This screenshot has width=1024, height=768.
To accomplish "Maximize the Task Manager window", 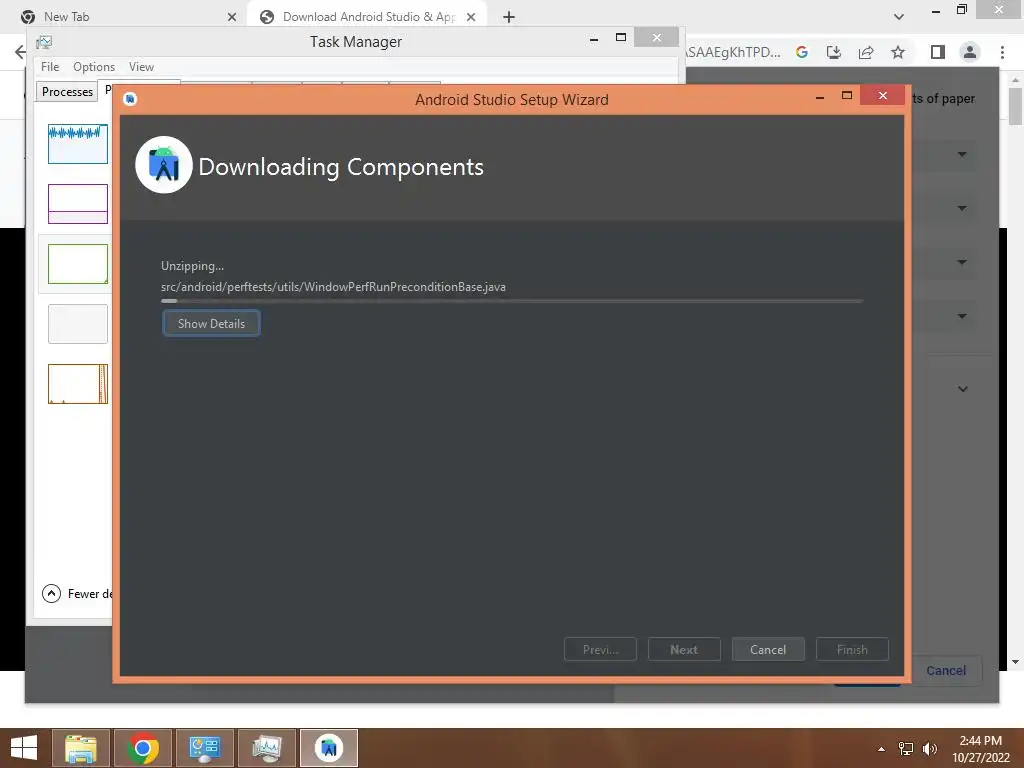I will coord(621,38).
